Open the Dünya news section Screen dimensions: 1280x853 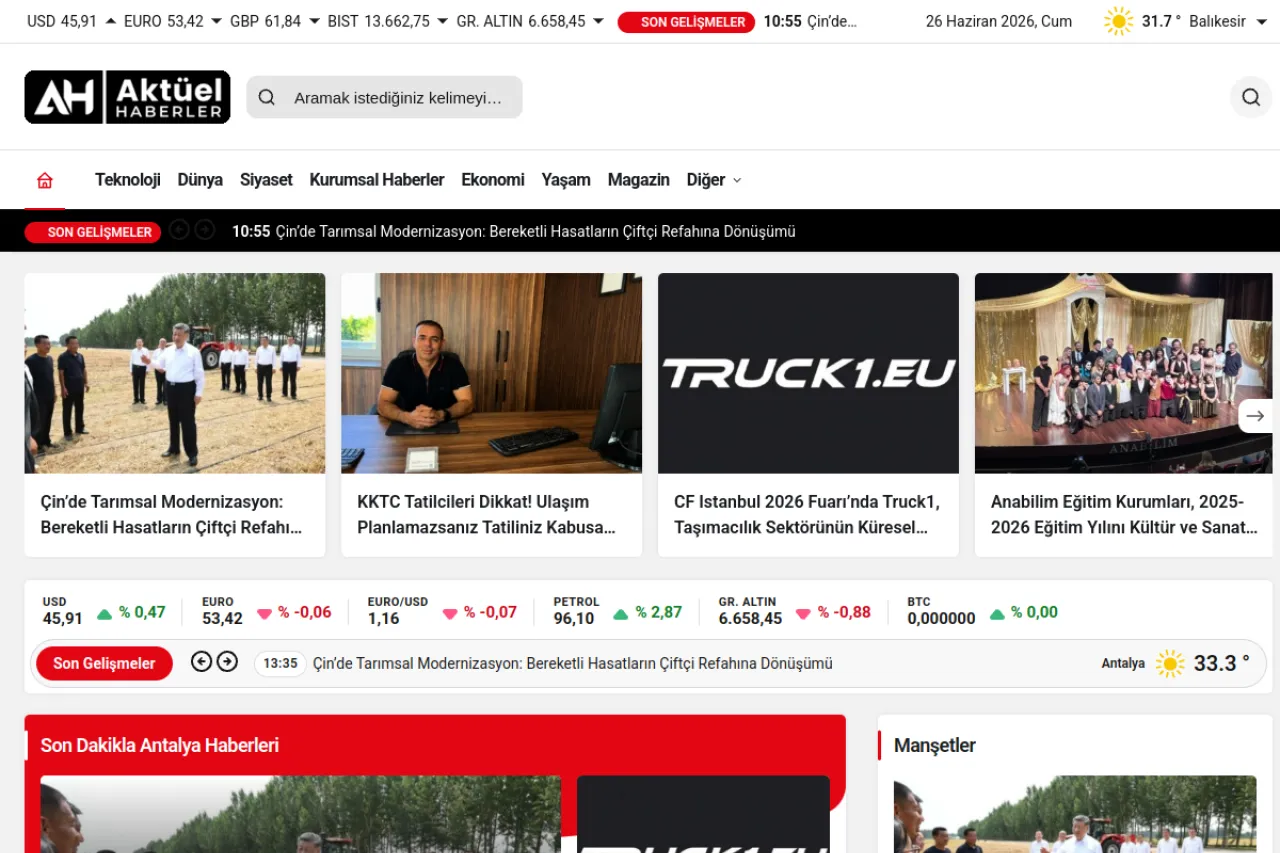[200, 180]
